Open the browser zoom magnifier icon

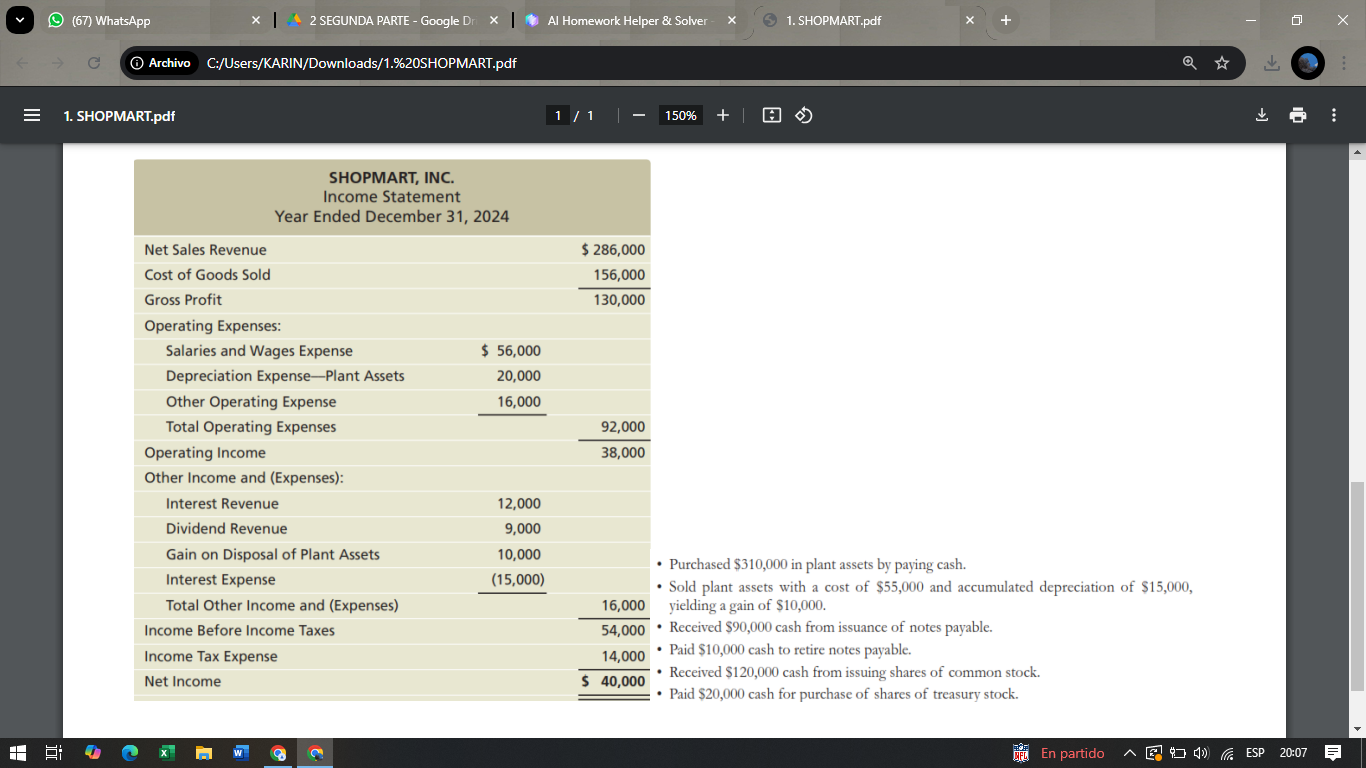pos(1190,63)
